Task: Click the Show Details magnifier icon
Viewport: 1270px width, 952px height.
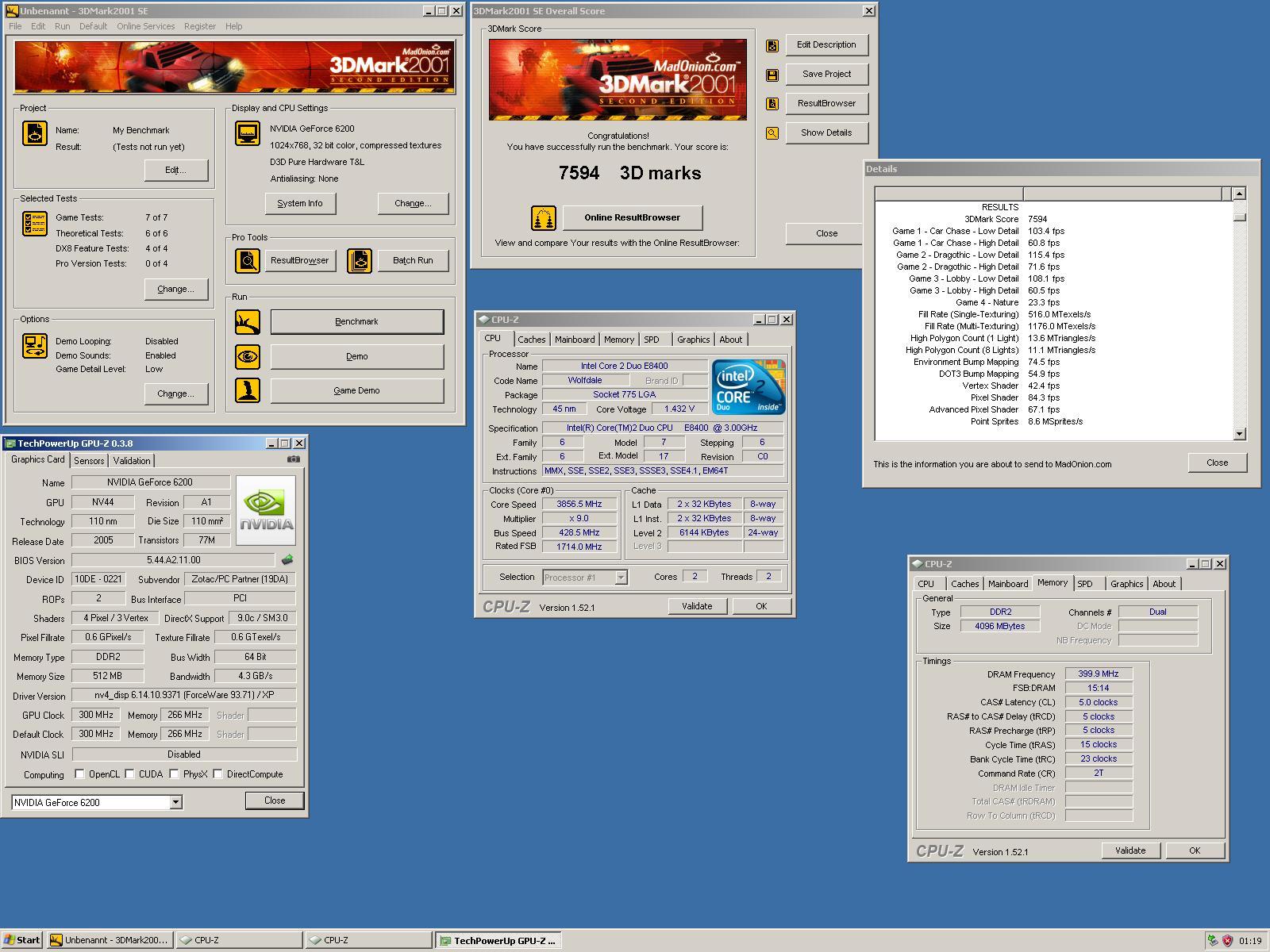Action: tap(772, 133)
